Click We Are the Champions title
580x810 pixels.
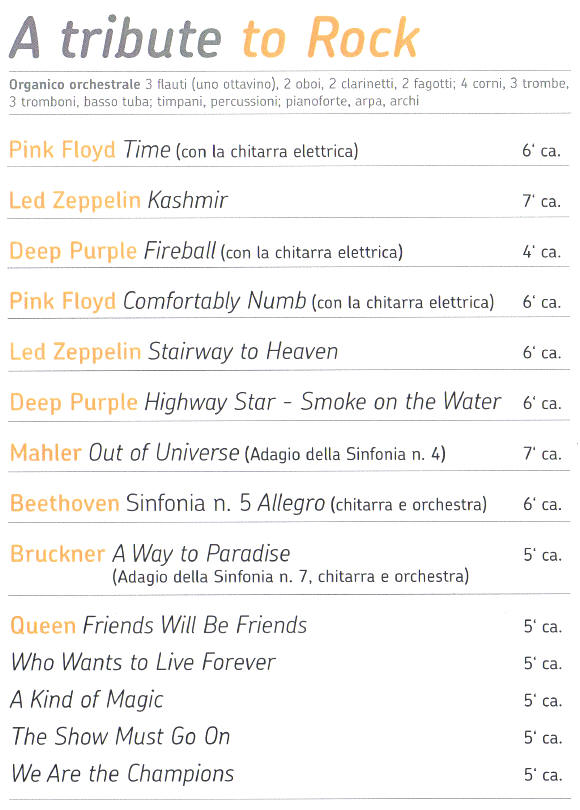point(122,773)
